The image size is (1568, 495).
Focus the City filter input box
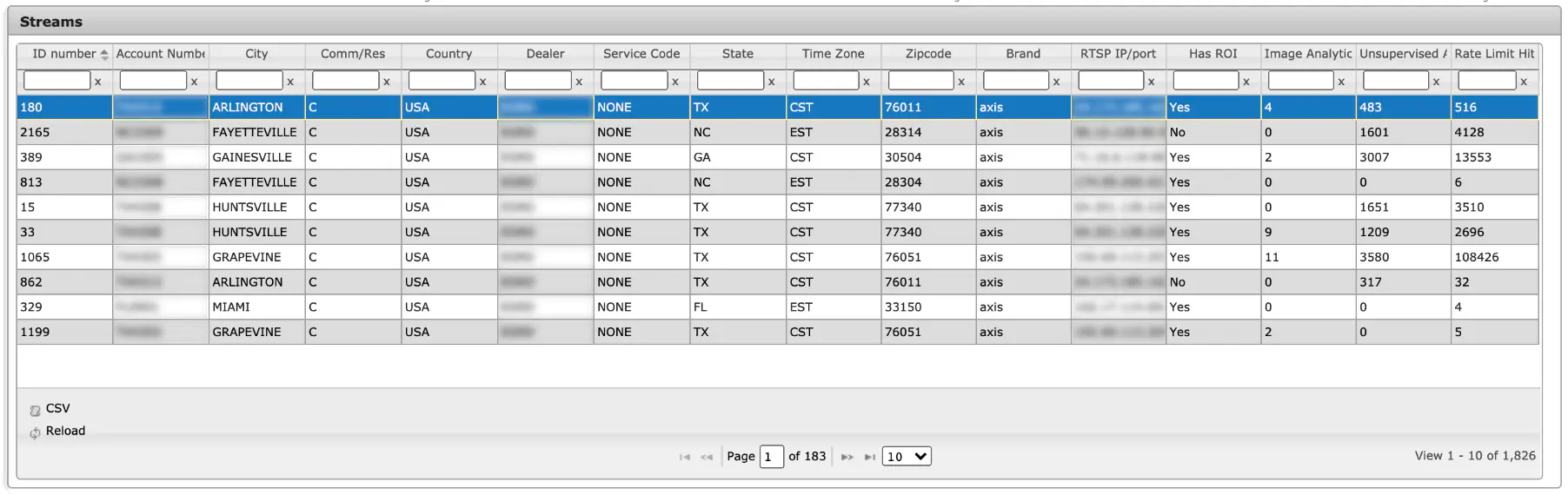click(249, 81)
